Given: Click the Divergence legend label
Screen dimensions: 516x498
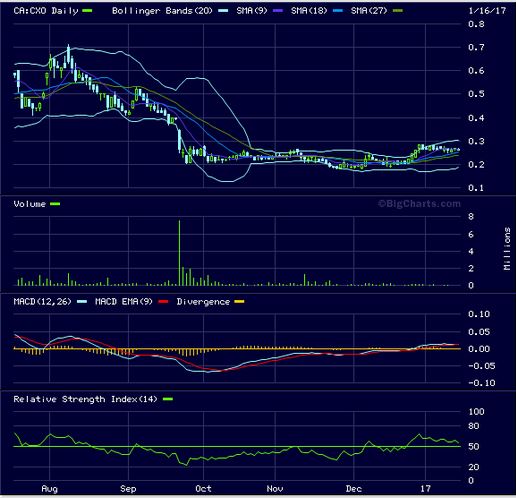Looking at the screenshot, I should click(203, 302).
